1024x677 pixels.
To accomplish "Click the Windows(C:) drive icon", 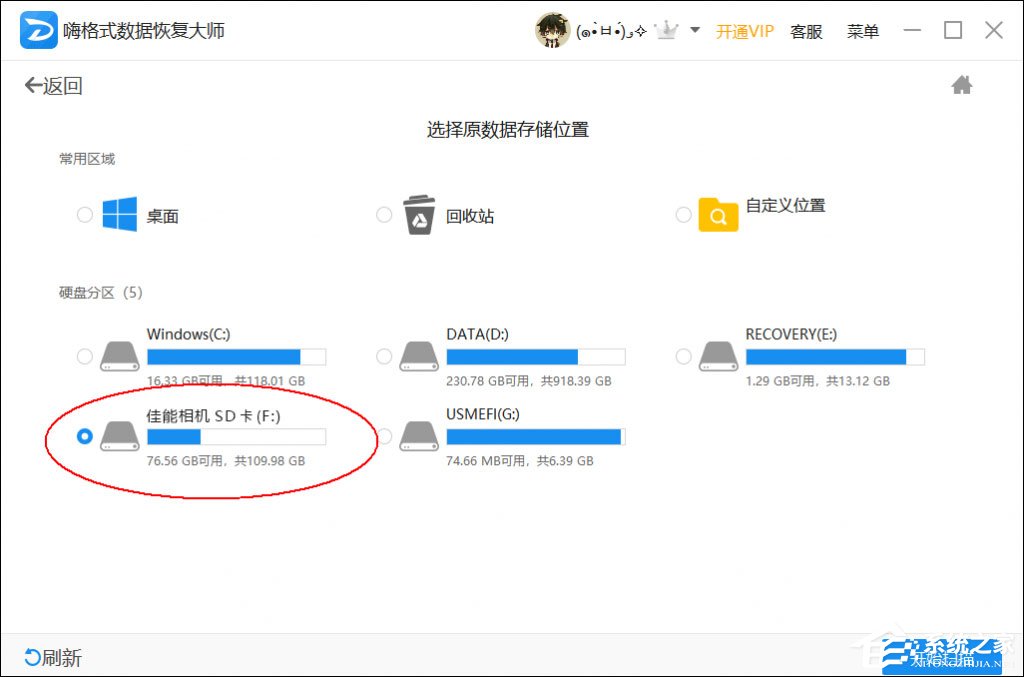I will [120, 356].
